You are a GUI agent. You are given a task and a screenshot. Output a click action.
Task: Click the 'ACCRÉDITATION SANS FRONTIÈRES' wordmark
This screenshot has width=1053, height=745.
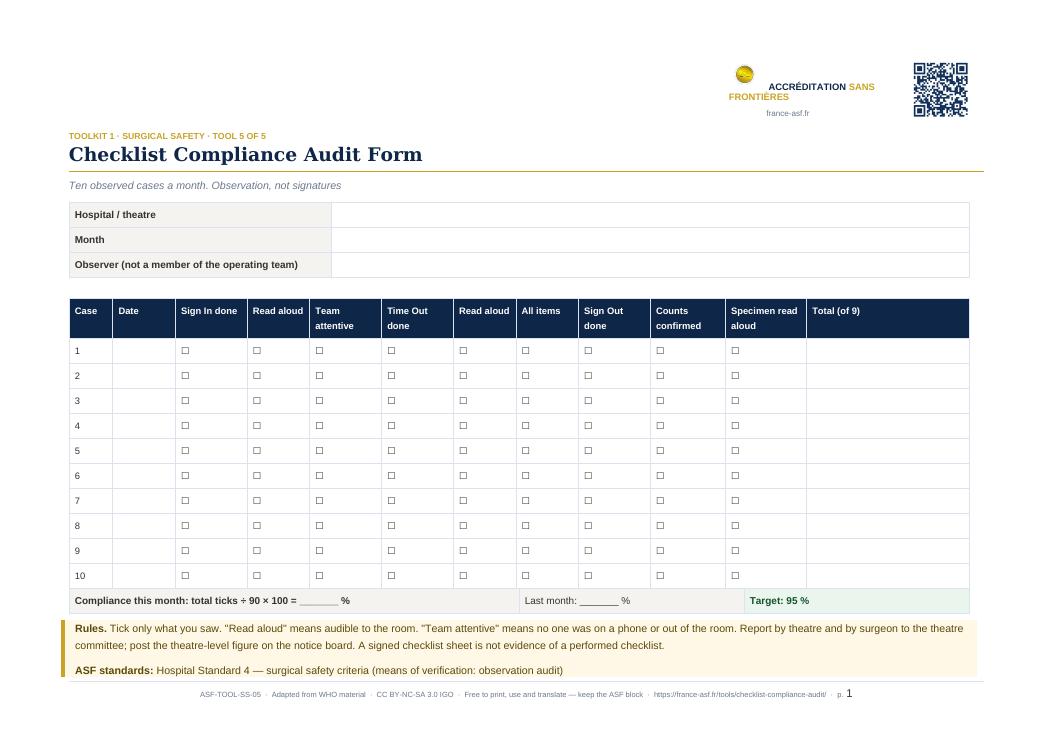coord(802,91)
